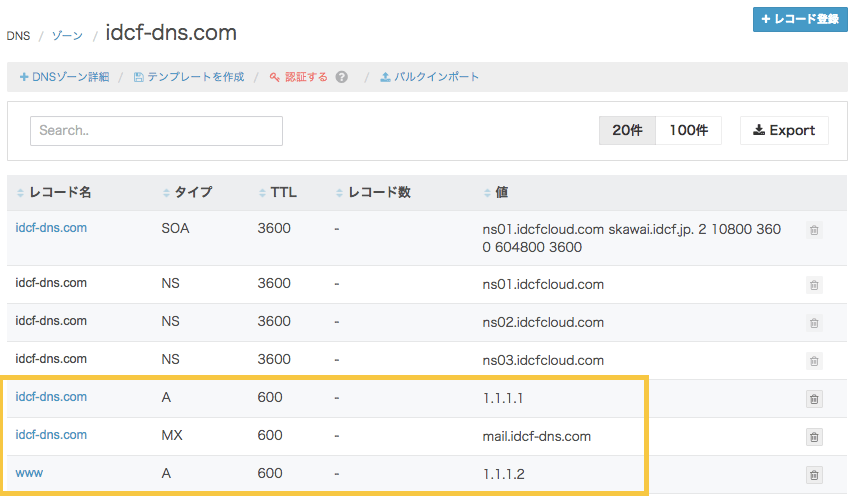
Task: Click the DNS breadcrumb text
Action: [x=18, y=36]
